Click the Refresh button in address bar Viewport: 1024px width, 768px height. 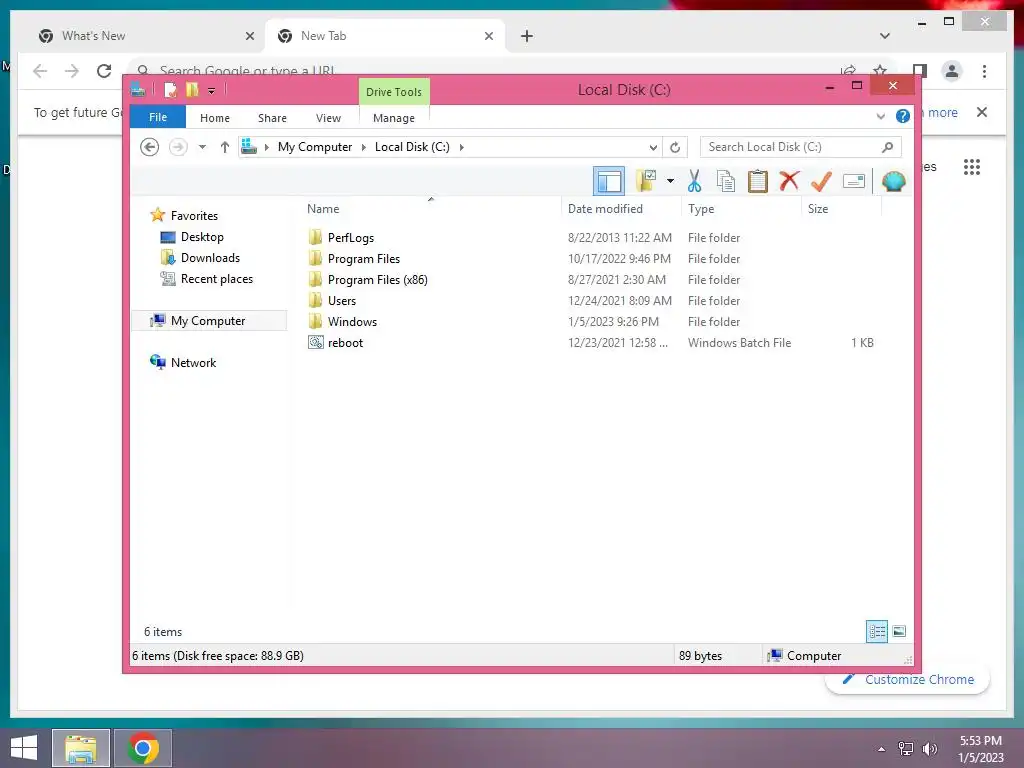click(675, 148)
